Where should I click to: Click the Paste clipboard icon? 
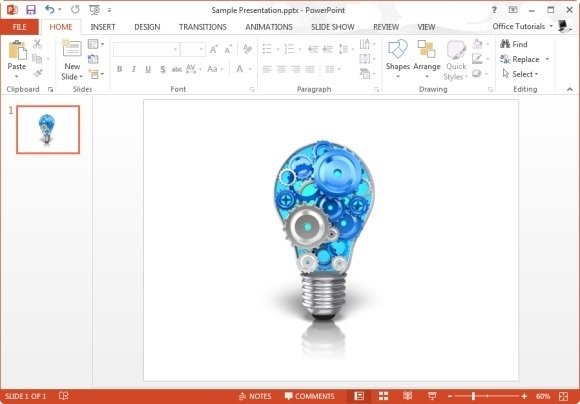17,50
